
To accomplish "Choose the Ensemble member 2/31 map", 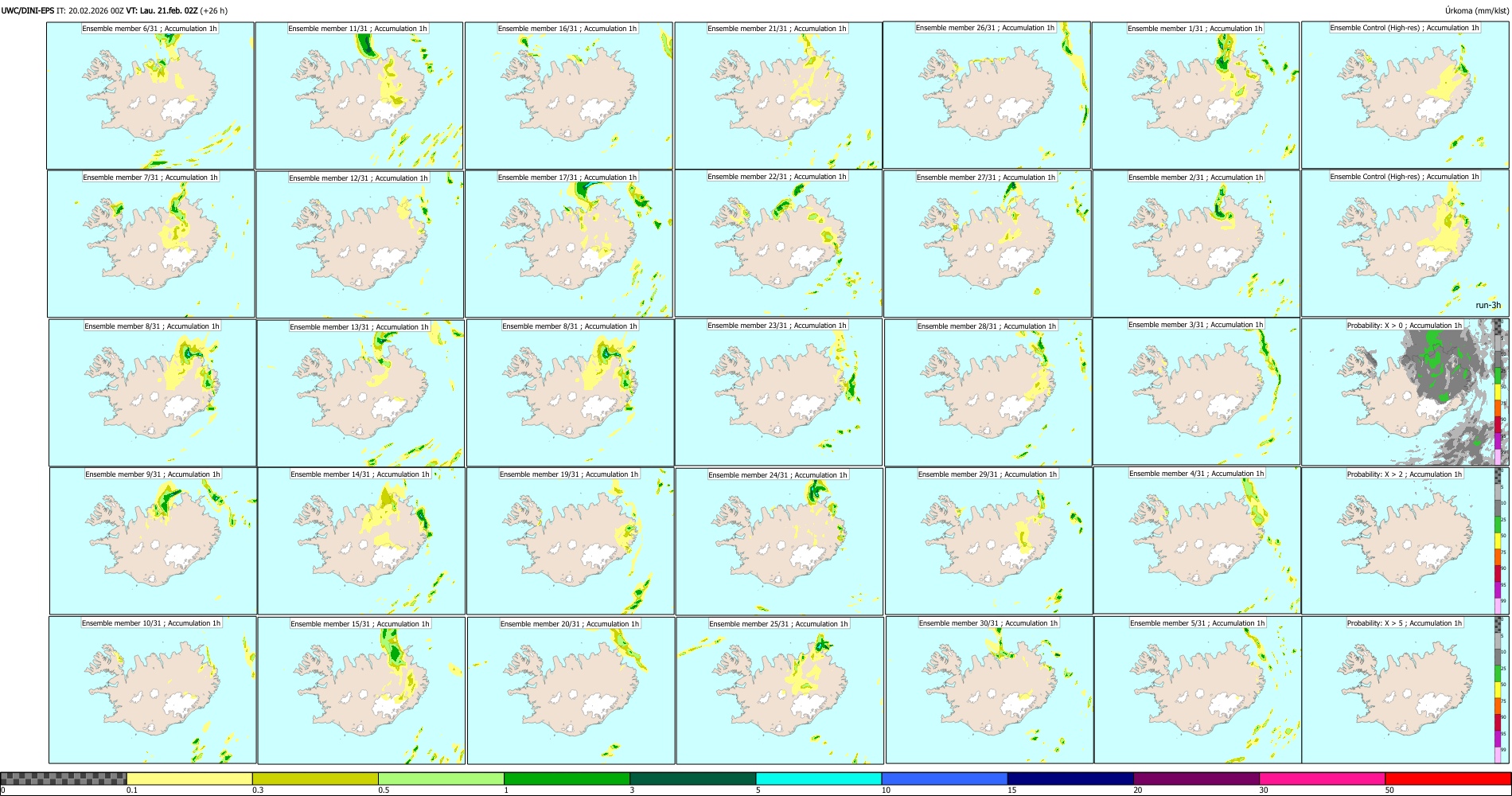I will [1196, 244].
